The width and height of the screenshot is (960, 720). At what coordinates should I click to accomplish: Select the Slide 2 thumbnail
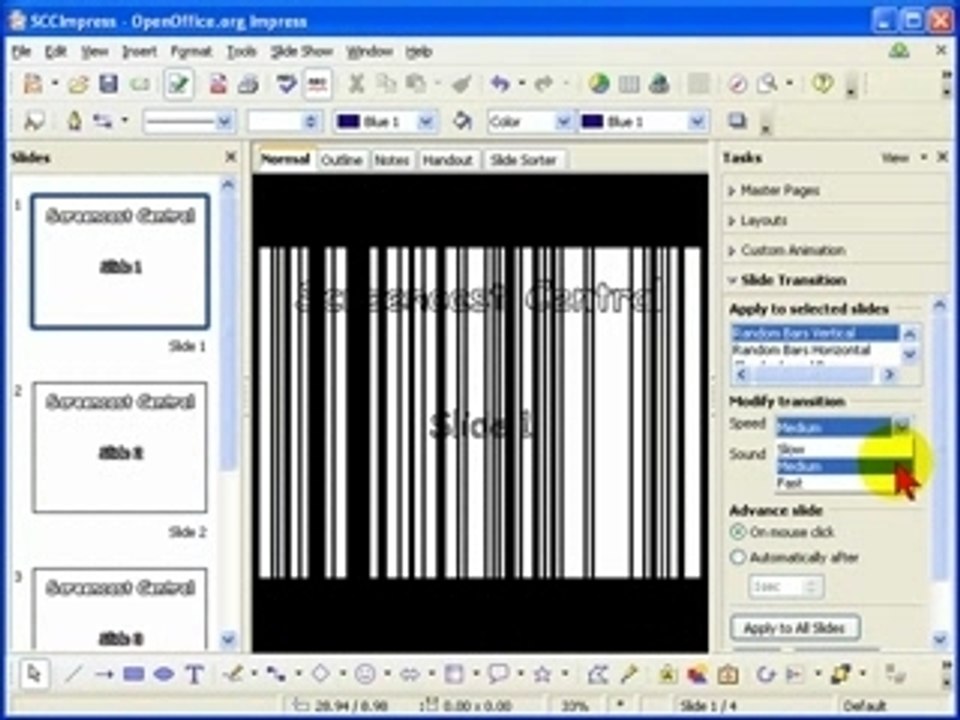[x=121, y=448]
